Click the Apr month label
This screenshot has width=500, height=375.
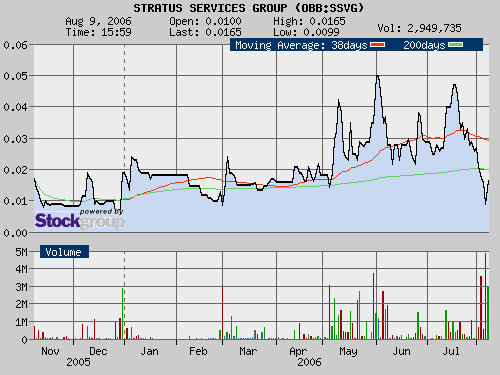point(298,351)
